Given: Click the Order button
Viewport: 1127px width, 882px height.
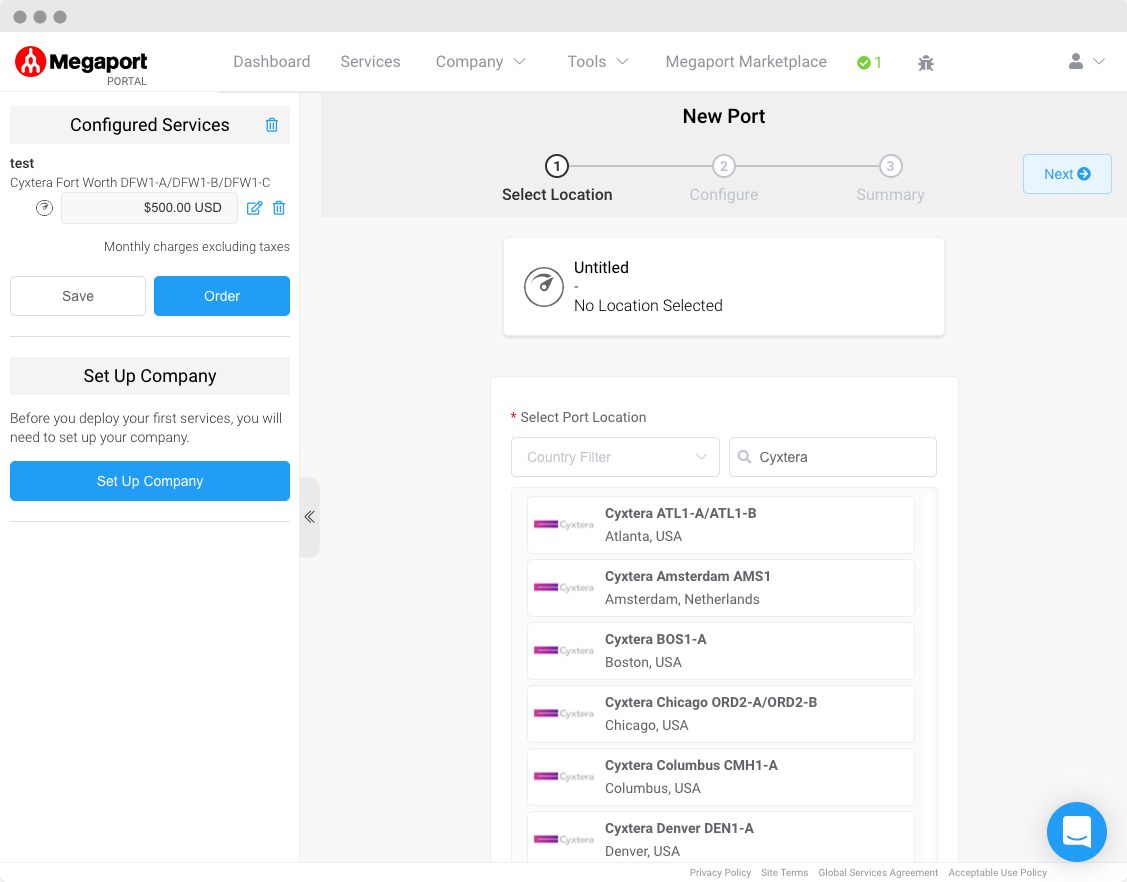Looking at the screenshot, I should 221,296.
